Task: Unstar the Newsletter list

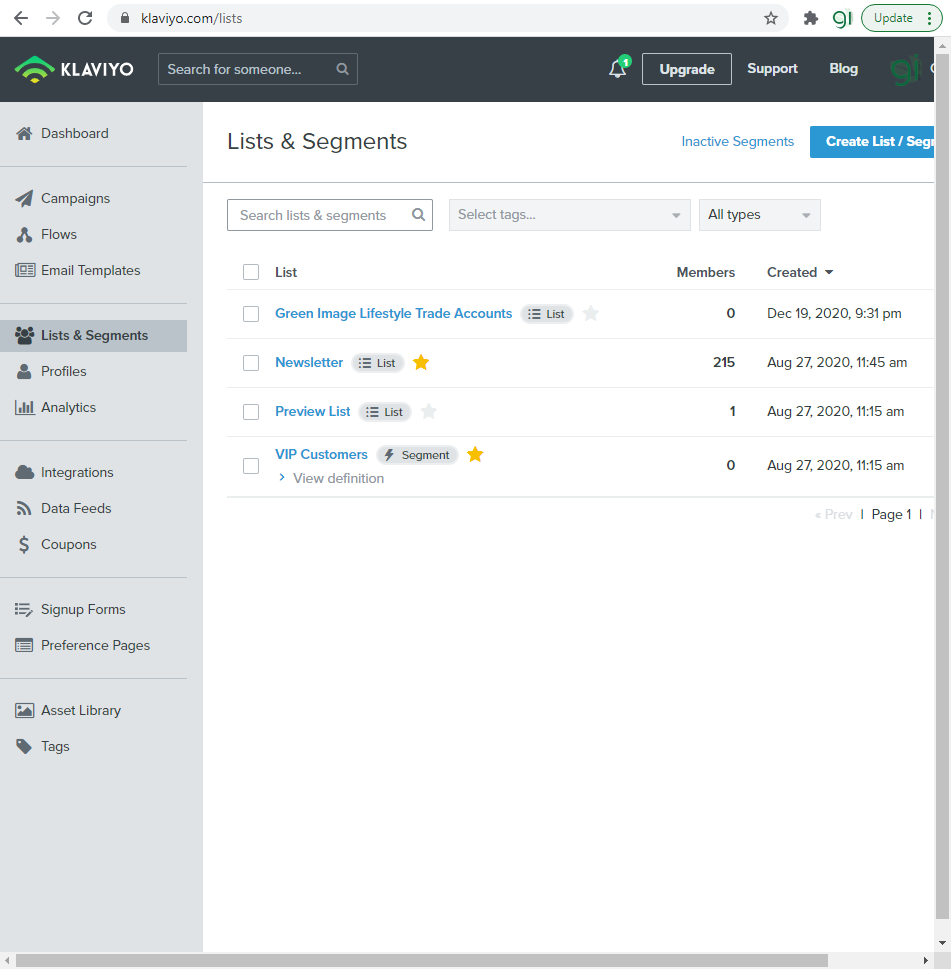Action: click(421, 362)
